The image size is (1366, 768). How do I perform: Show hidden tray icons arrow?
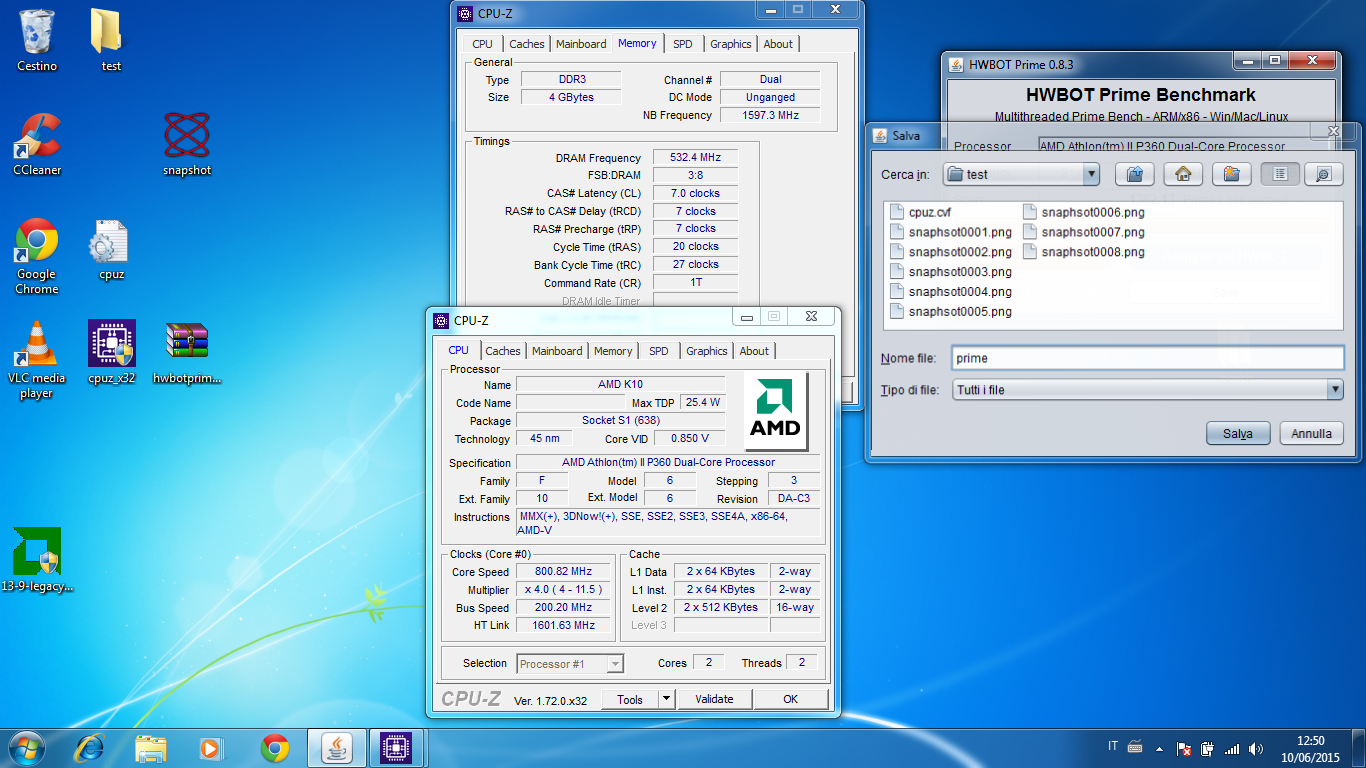[x=1160, y=748]
